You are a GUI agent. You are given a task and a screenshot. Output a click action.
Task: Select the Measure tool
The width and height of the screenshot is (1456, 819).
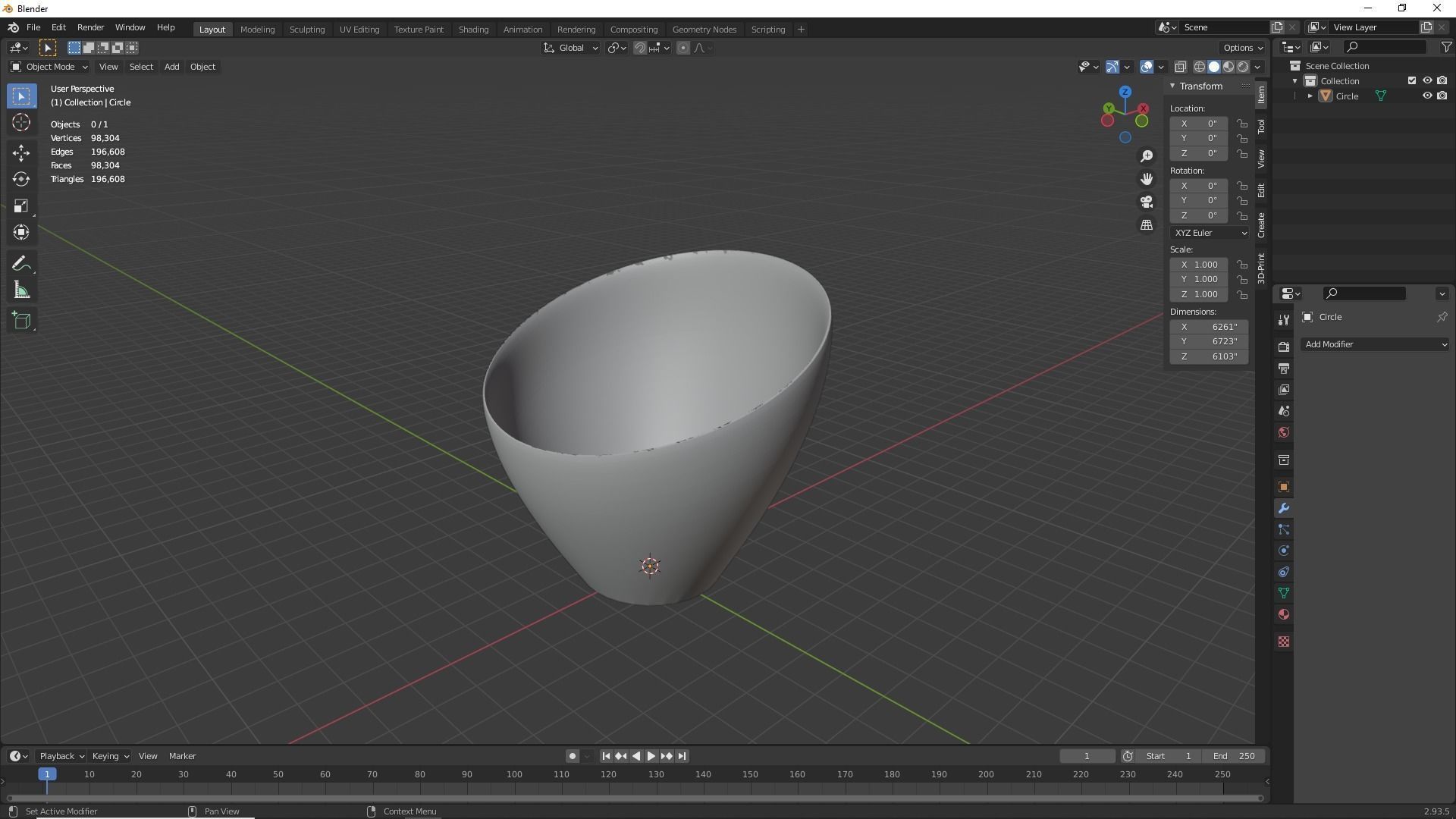click(x=21, y=290)
